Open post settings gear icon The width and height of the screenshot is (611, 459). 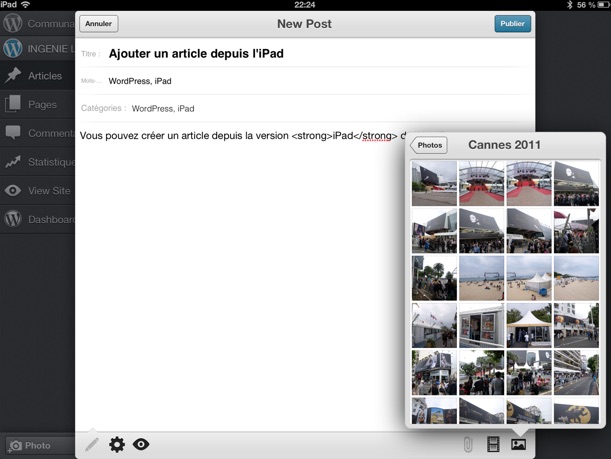[x=117, y=444]
